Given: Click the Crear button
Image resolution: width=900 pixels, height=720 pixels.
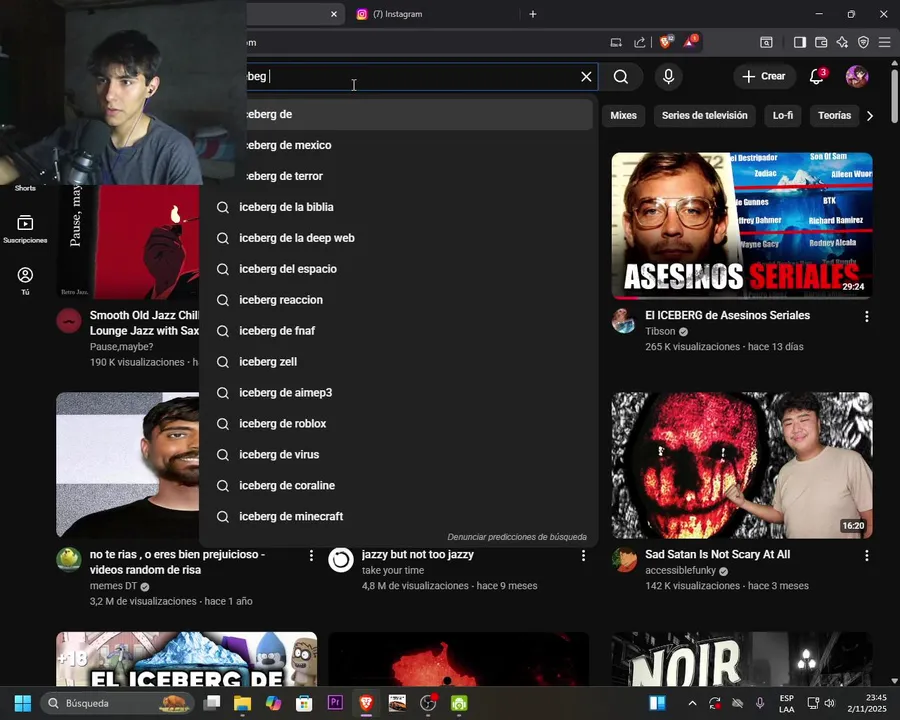Looking at the screenshot, I should coord(764,76).
